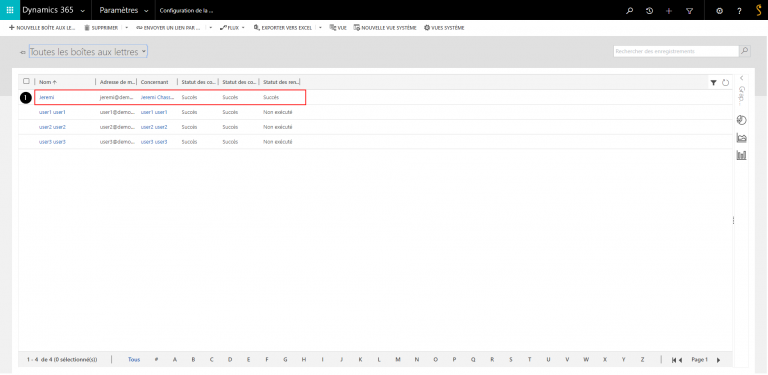Viewport: 768px width, 375px height.
Task: Click Vues système command
Action: click(444, 28)
